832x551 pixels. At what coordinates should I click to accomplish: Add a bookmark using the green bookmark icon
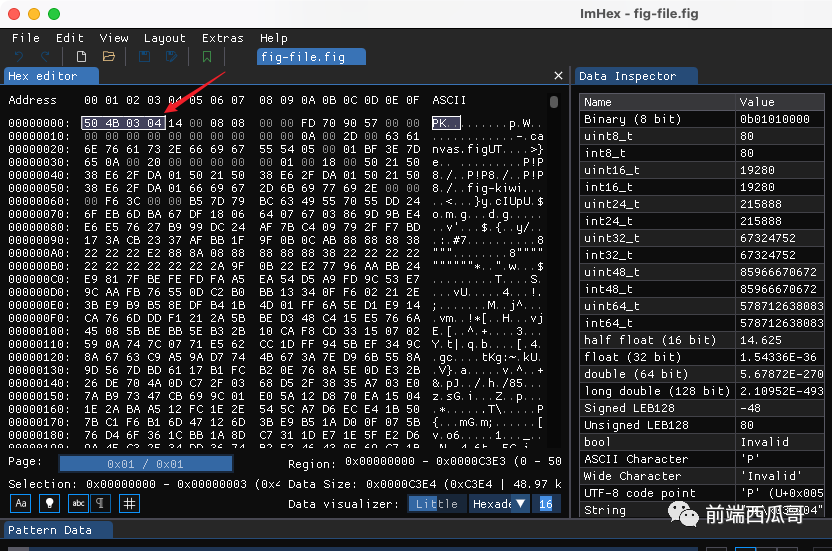pos(207,57)
